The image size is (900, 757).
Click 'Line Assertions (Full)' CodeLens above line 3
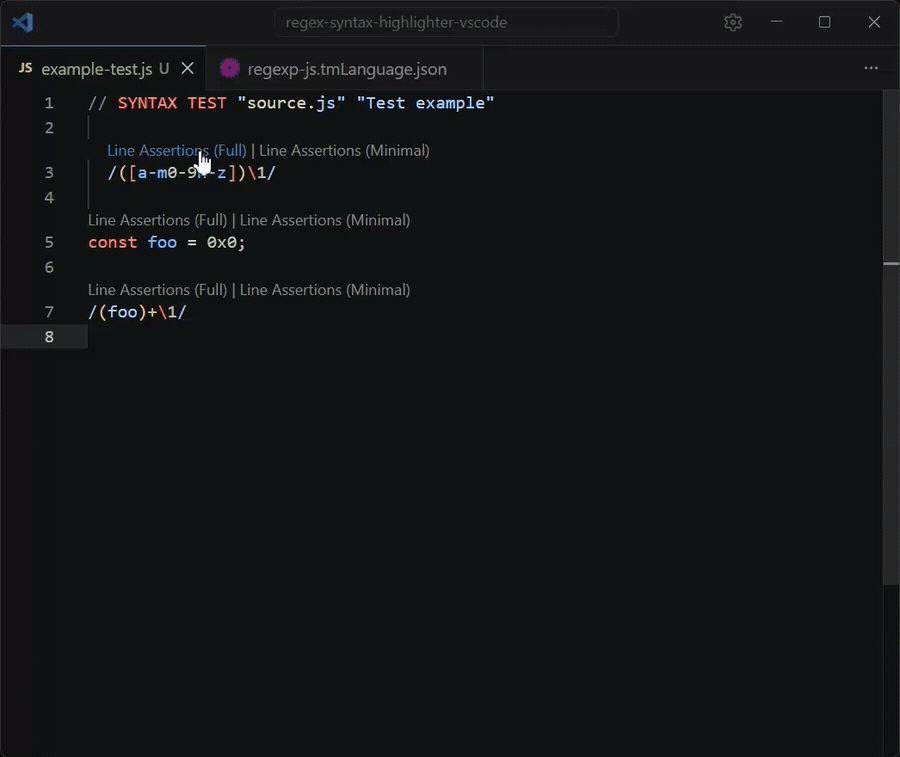[x=176, y=150]
